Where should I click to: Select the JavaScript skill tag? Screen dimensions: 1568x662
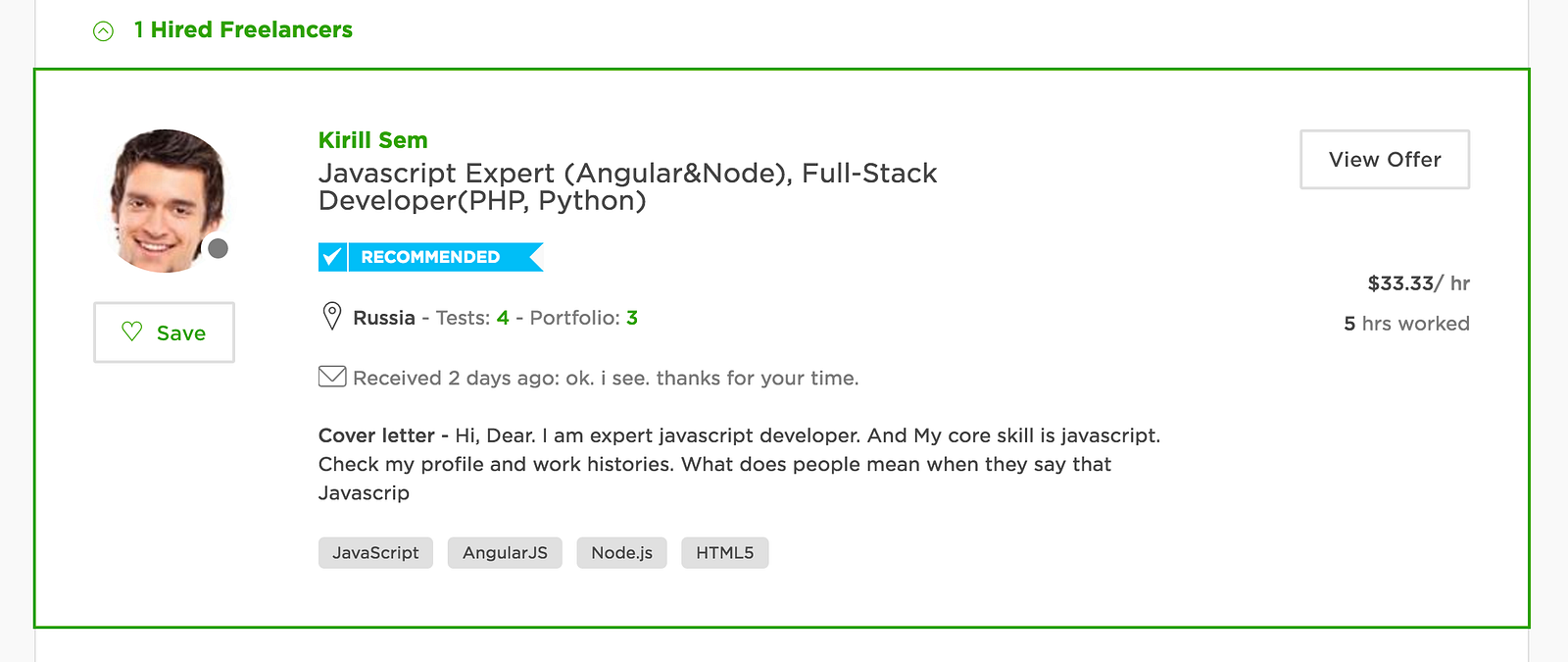375,553
